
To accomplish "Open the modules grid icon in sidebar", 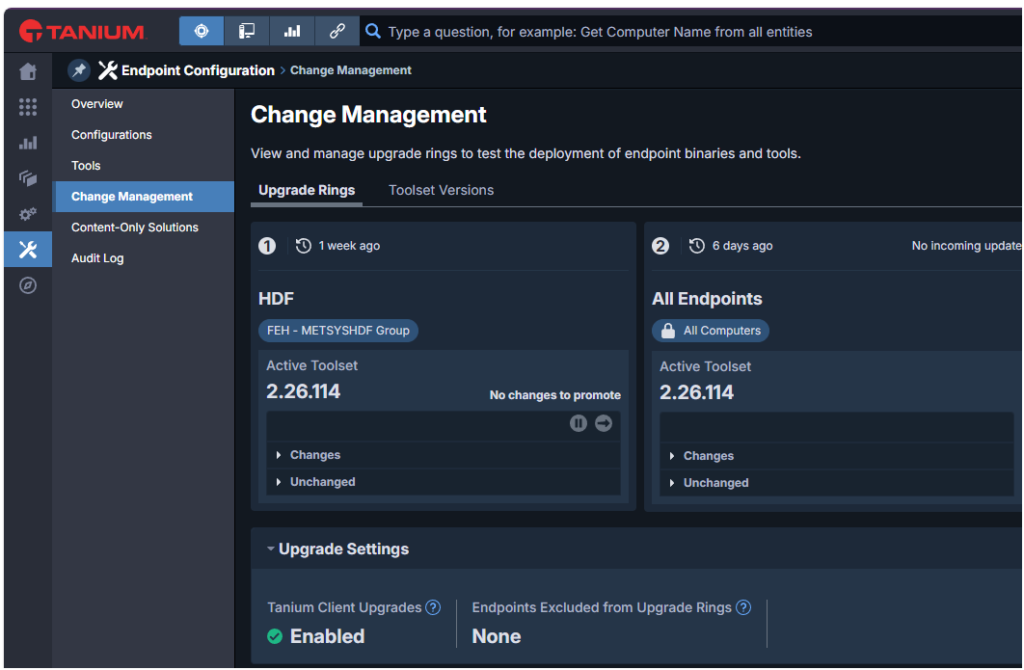I will coord(28,107).
